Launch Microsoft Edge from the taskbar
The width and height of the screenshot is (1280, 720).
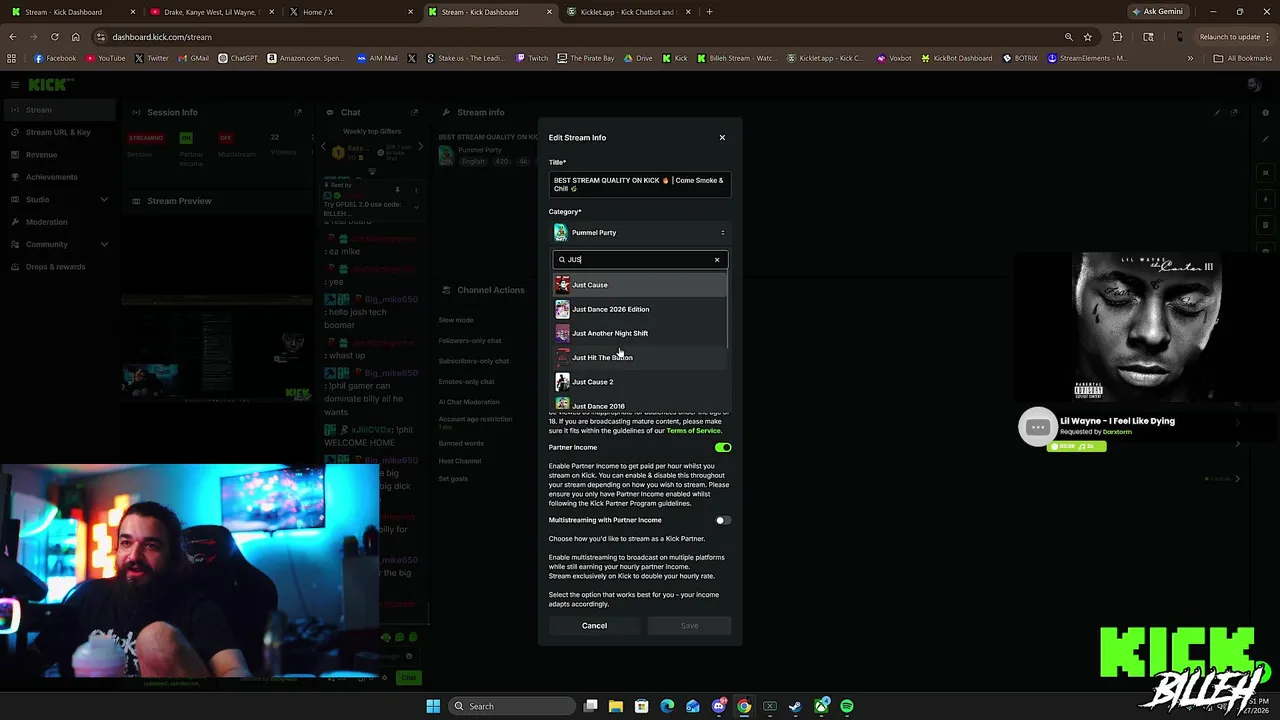click(667, 706)
